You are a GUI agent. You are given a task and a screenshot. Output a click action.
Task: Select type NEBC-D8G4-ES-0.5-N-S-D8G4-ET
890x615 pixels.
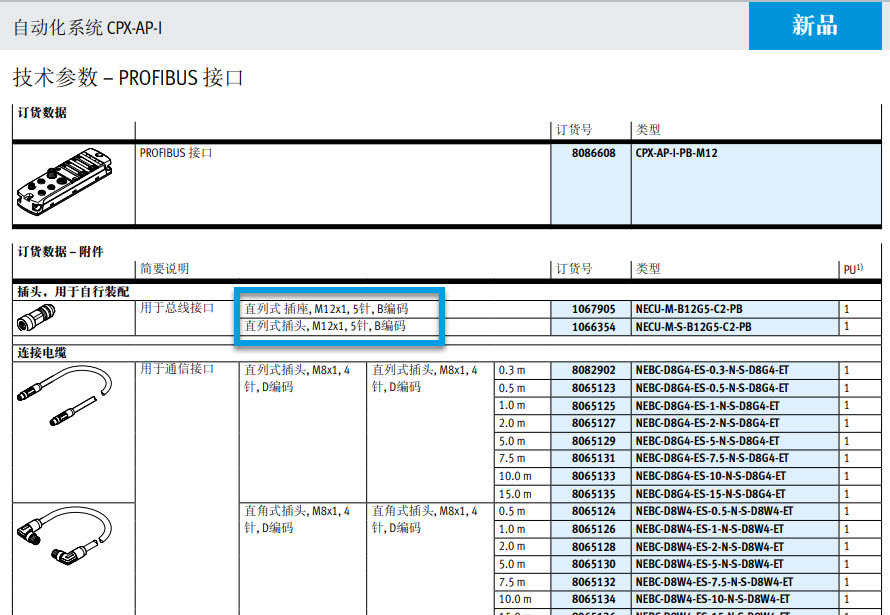pyautogui.click(x=712, y=388)
